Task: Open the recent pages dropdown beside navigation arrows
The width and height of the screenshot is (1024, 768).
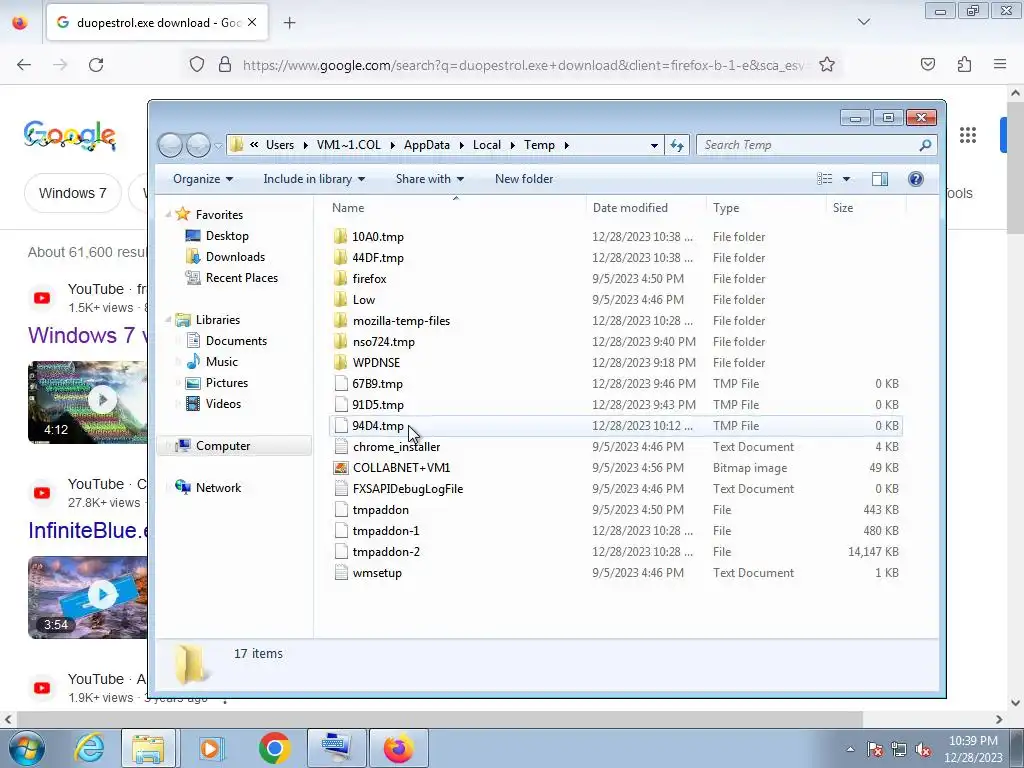Action: [218, 145]
